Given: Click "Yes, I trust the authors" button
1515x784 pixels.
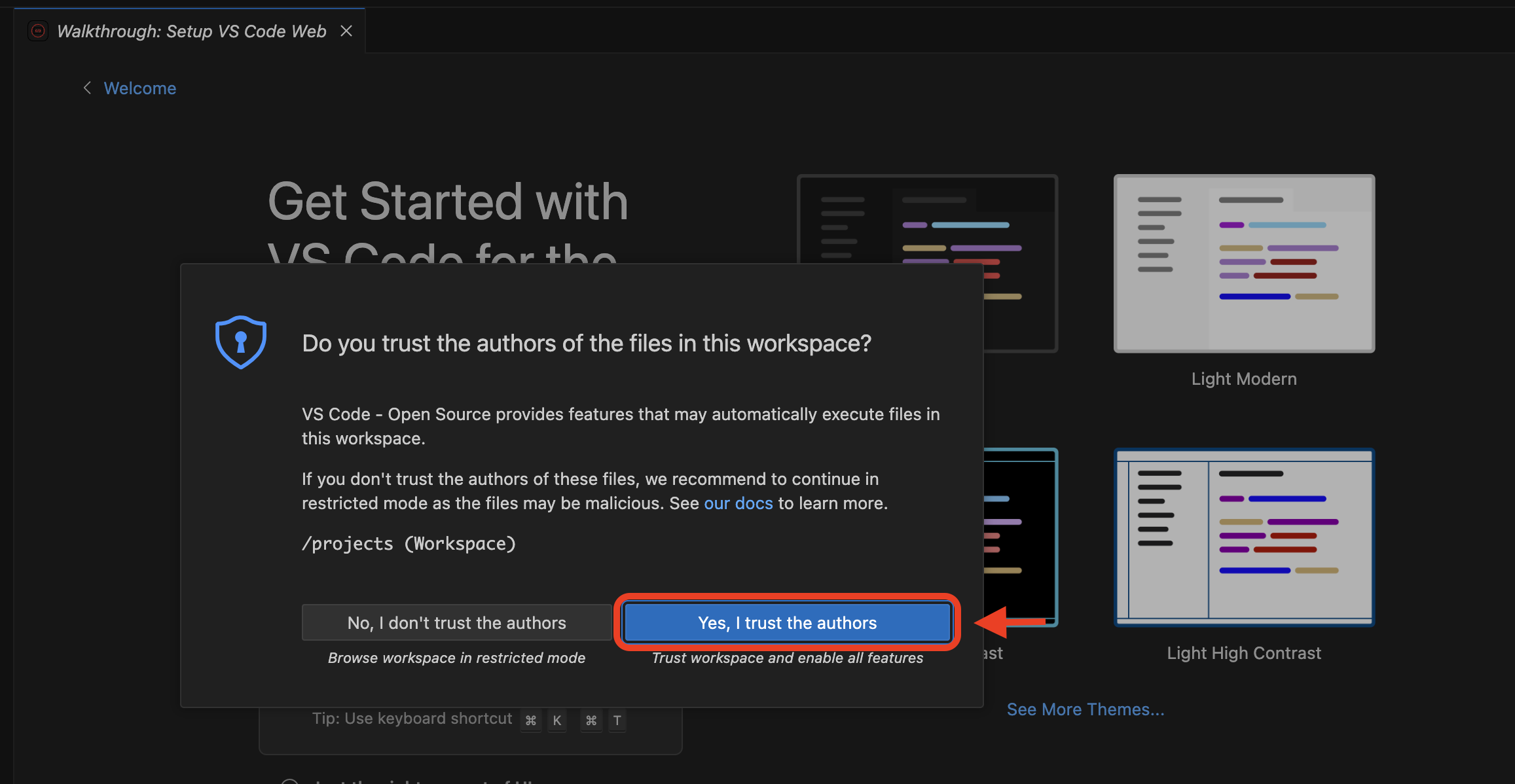Looking at the screenshot, I should 787,622.
